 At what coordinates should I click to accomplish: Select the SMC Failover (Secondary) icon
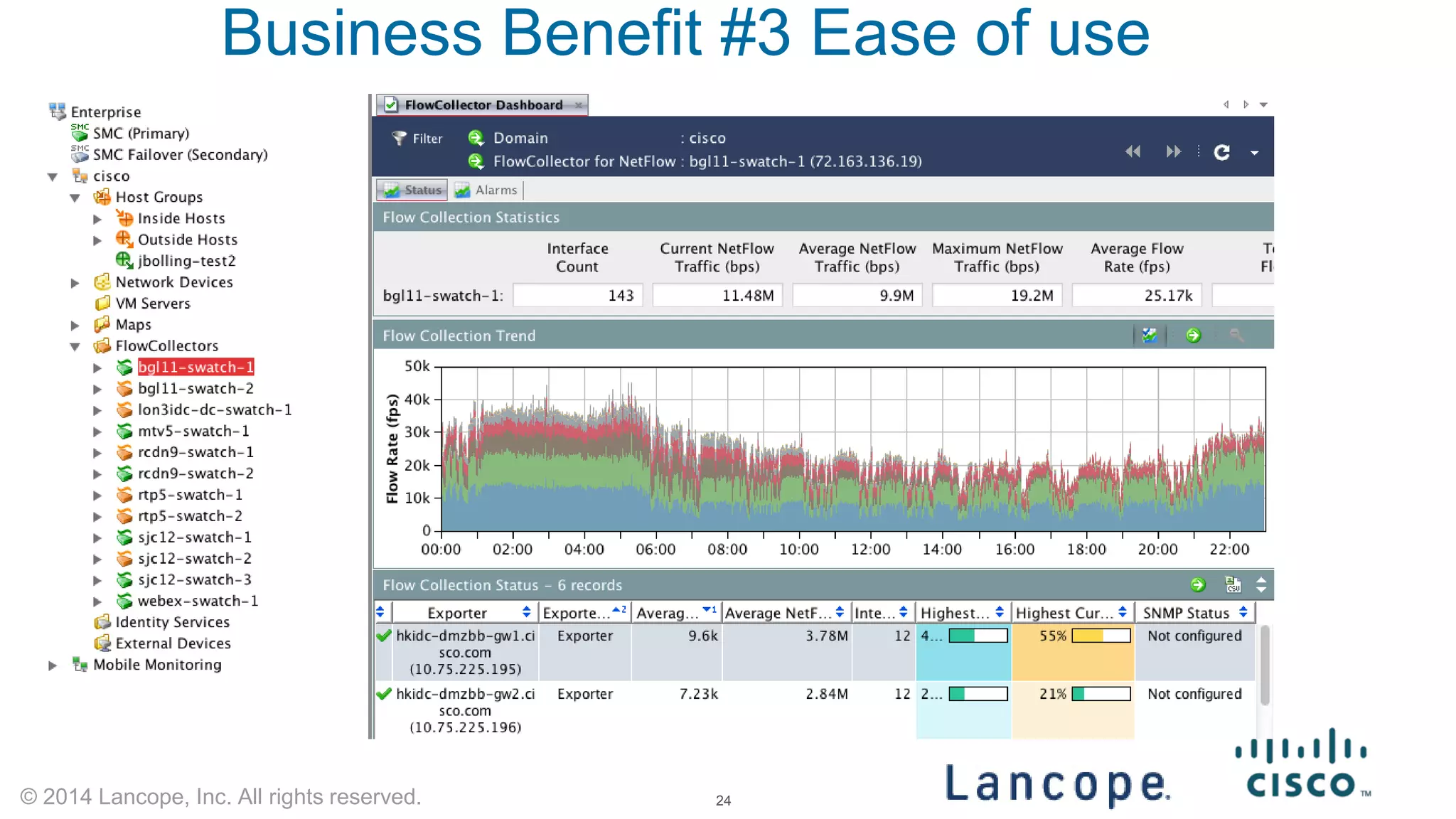(80, 154)
